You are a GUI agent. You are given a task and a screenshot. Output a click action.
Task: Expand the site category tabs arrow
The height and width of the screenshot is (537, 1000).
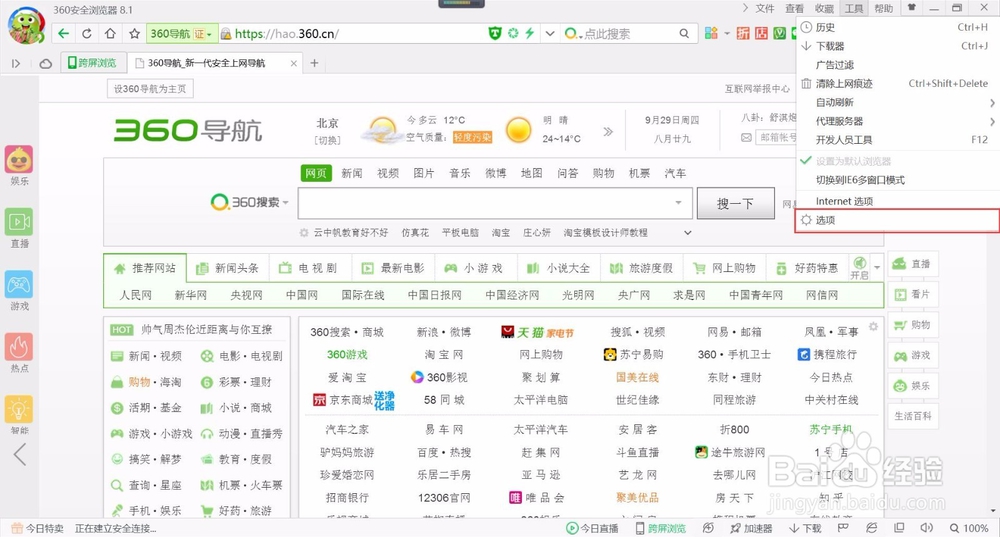click(x=877, y=268)
